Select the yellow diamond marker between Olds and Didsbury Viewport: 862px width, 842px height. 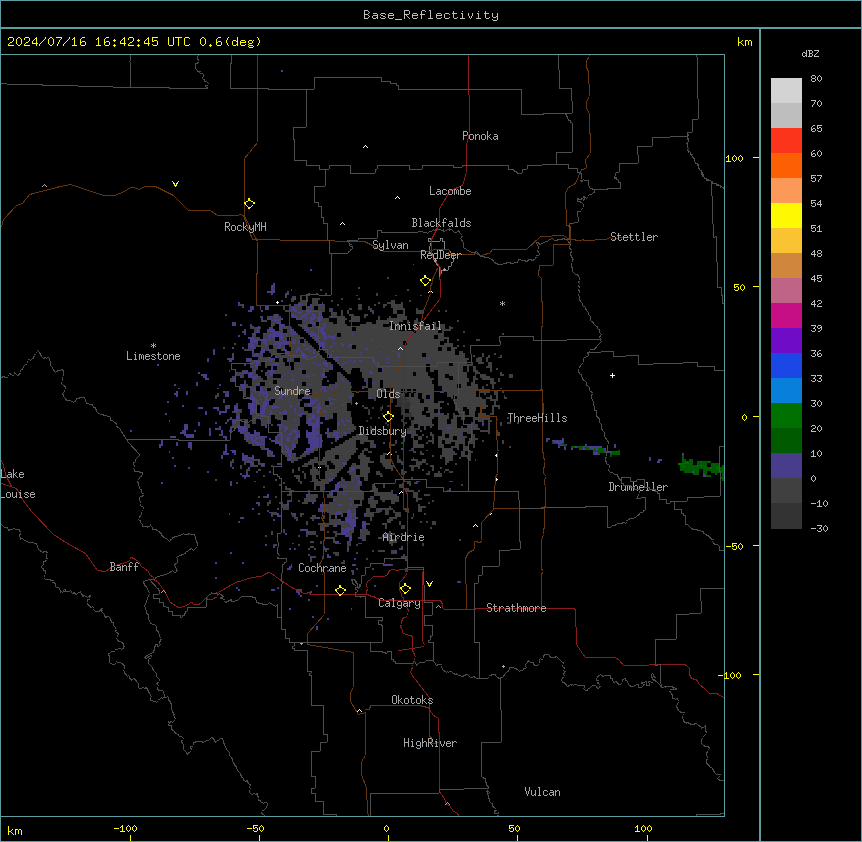click(x=388, y=417)
